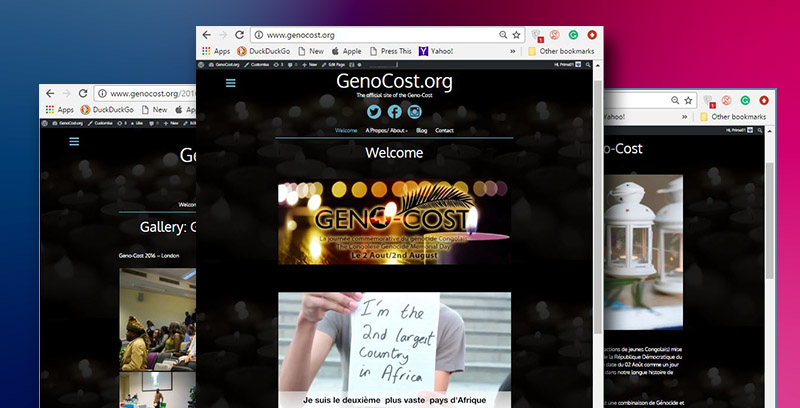Bookmark the page with the front window's star
Screen dimensions: 800x408
516,35
